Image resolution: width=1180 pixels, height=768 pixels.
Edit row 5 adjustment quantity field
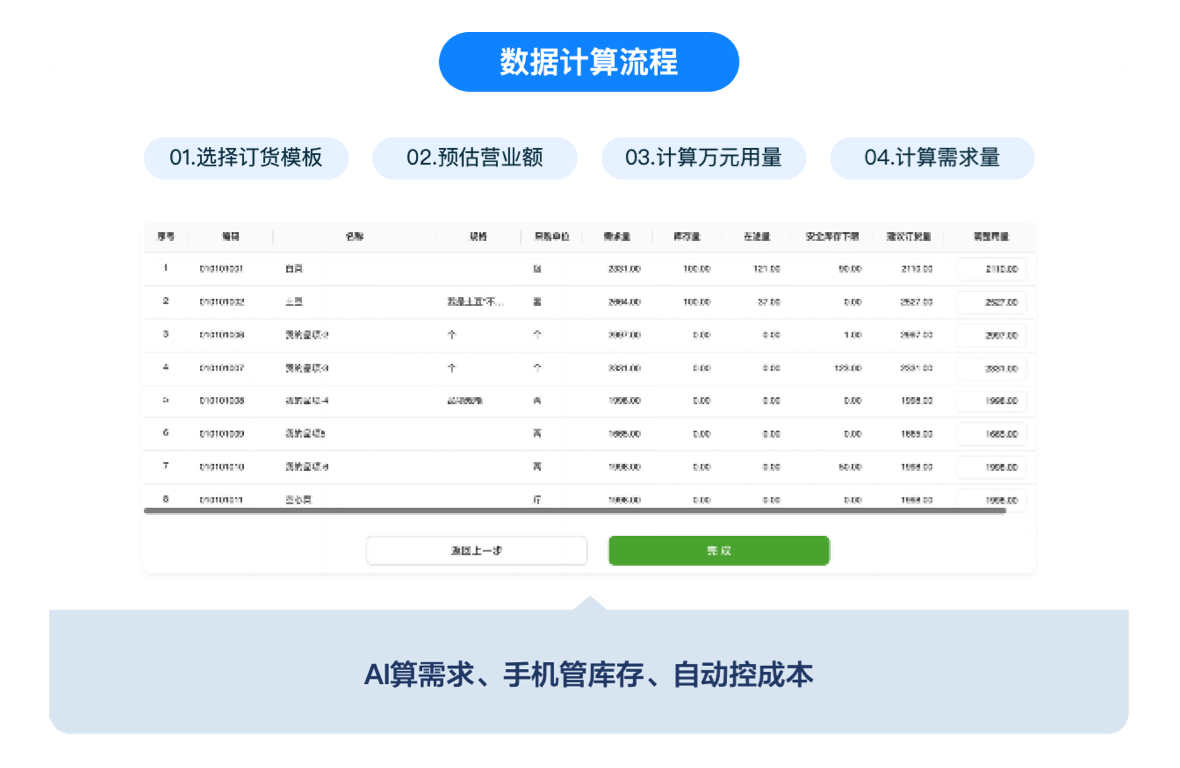click(992, 401)
